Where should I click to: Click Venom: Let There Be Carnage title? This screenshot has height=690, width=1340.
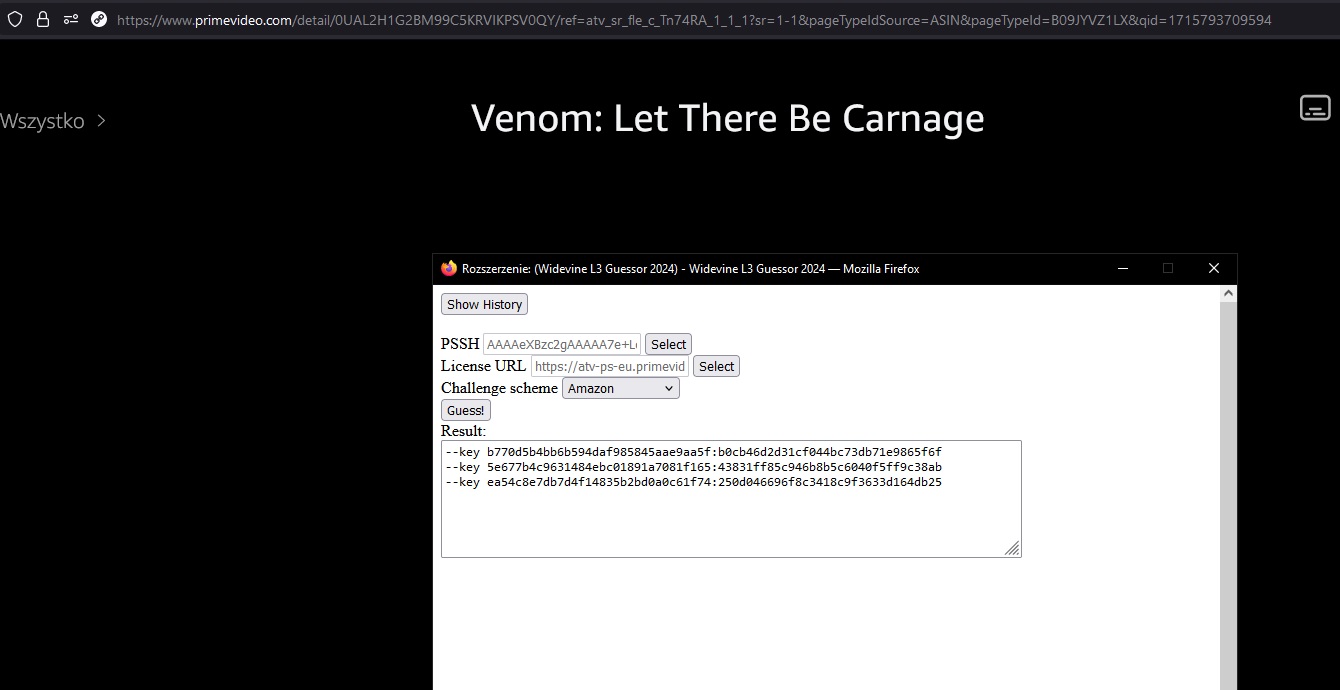tap(728, 118)
